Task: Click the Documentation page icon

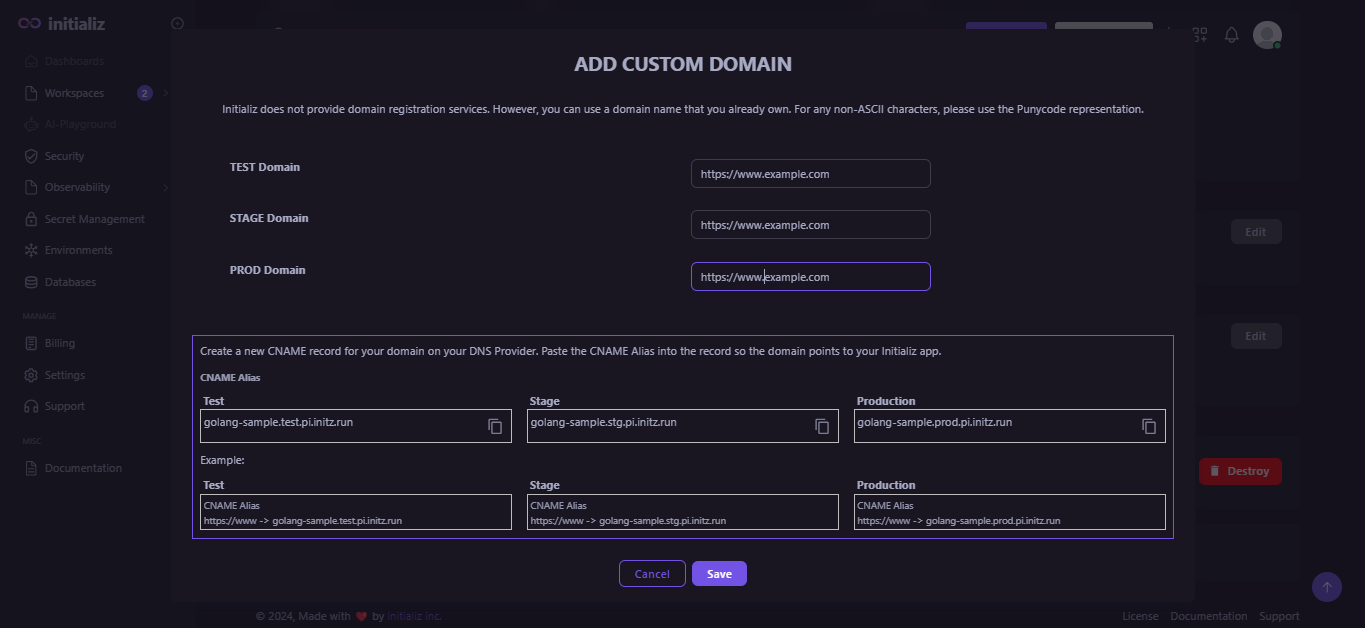Action: tap(31, 468)
